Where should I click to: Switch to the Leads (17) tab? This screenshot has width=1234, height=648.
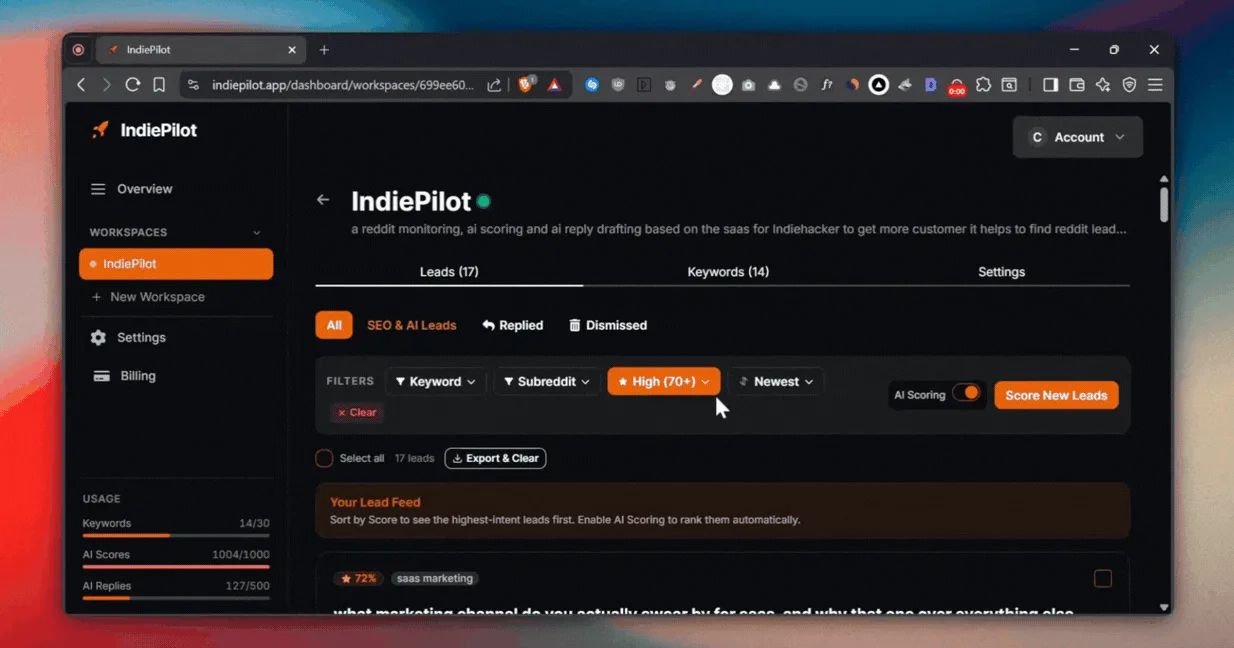click(x=449, y=272)
